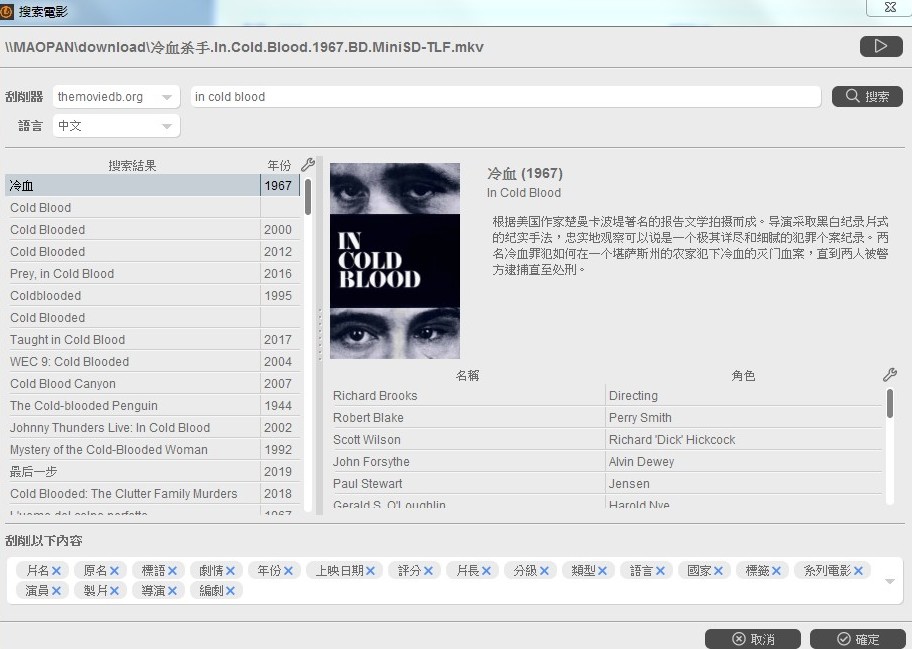Image resolution: width=912 pixels, height=649 pixels.
Task: Remove the 語言 tag
Action: (x=660, y=571)
